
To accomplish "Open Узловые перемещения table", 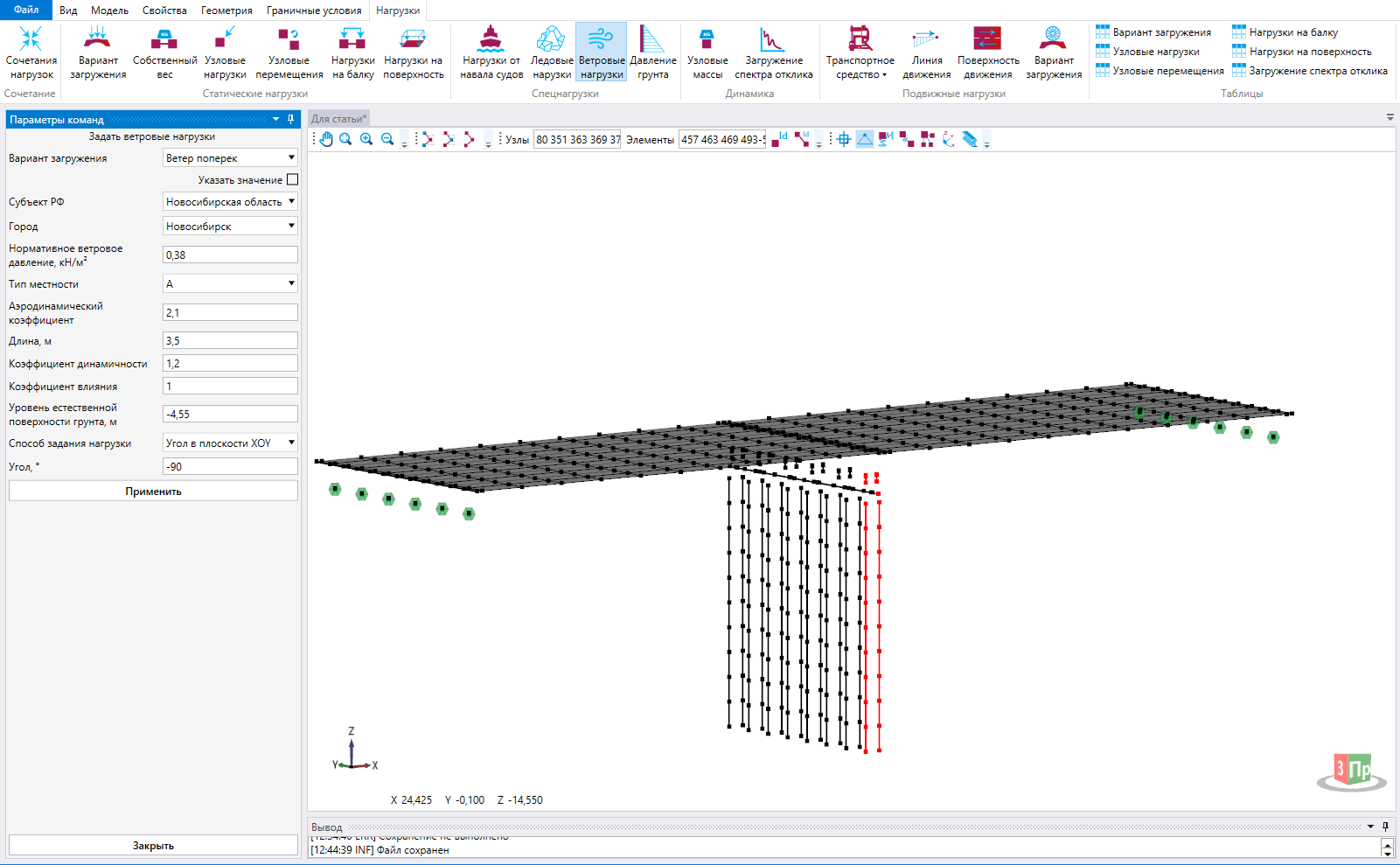I will (x=1160, y=71).
